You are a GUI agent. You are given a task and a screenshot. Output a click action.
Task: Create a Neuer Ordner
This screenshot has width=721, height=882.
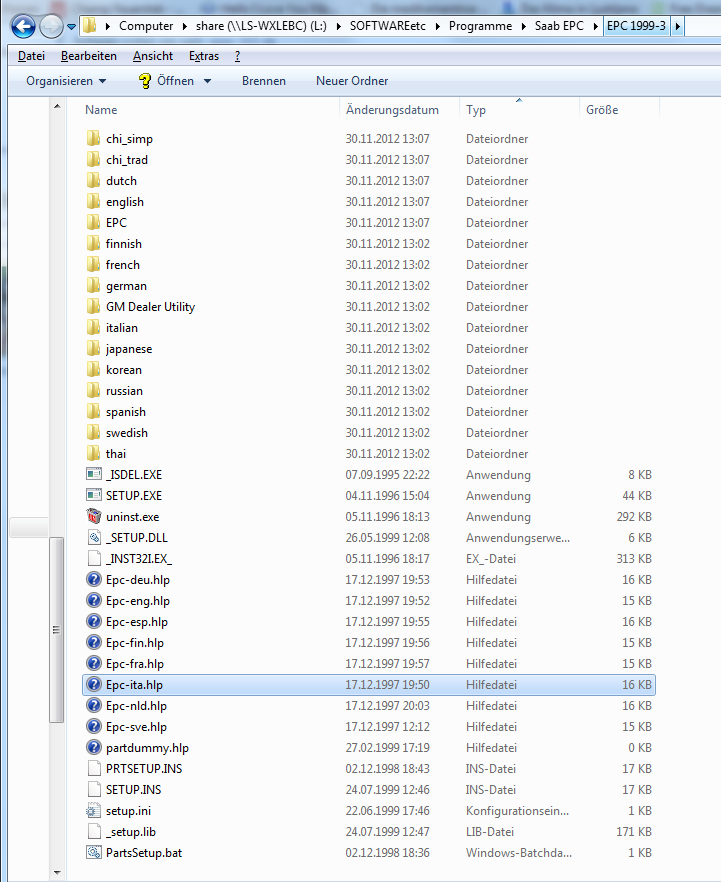(352, 81)
